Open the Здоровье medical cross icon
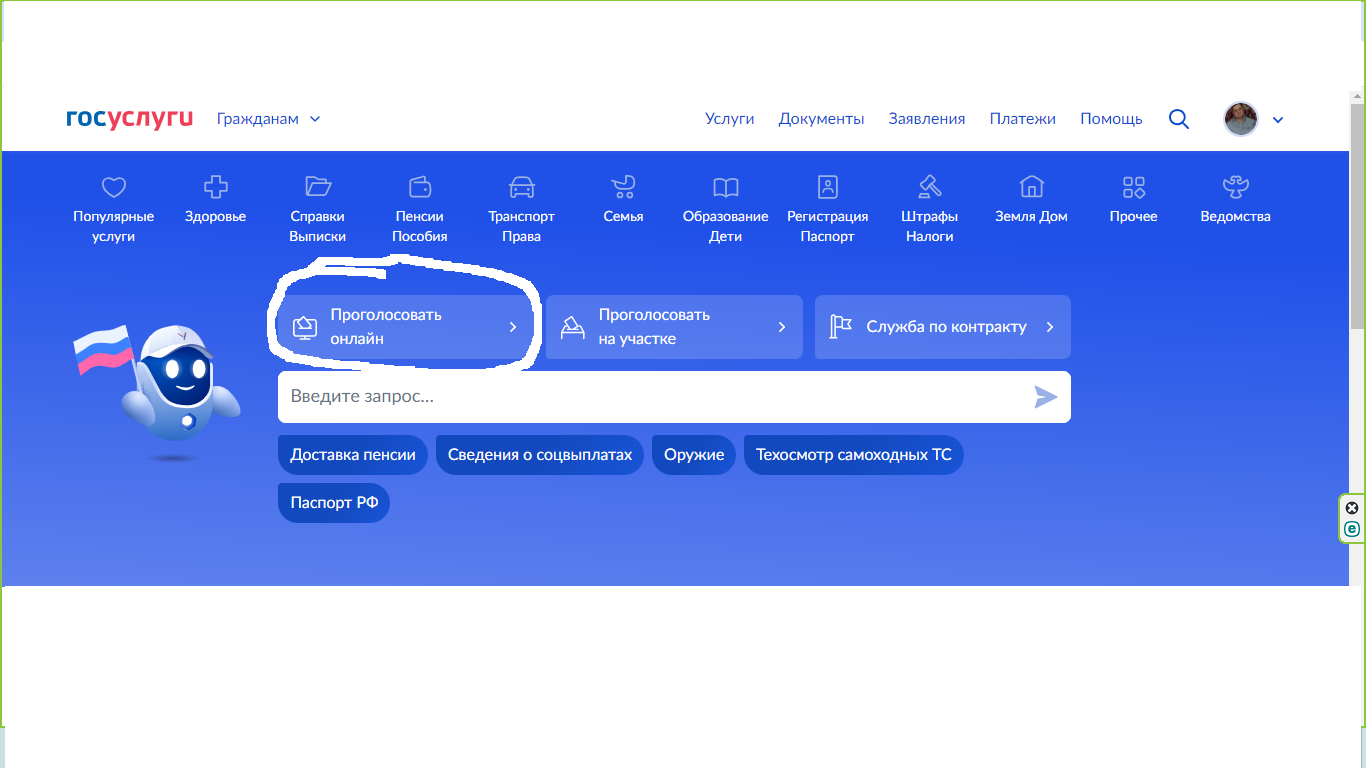The width and height of the screenshot is (1366, 768). (x=215, y=187)
